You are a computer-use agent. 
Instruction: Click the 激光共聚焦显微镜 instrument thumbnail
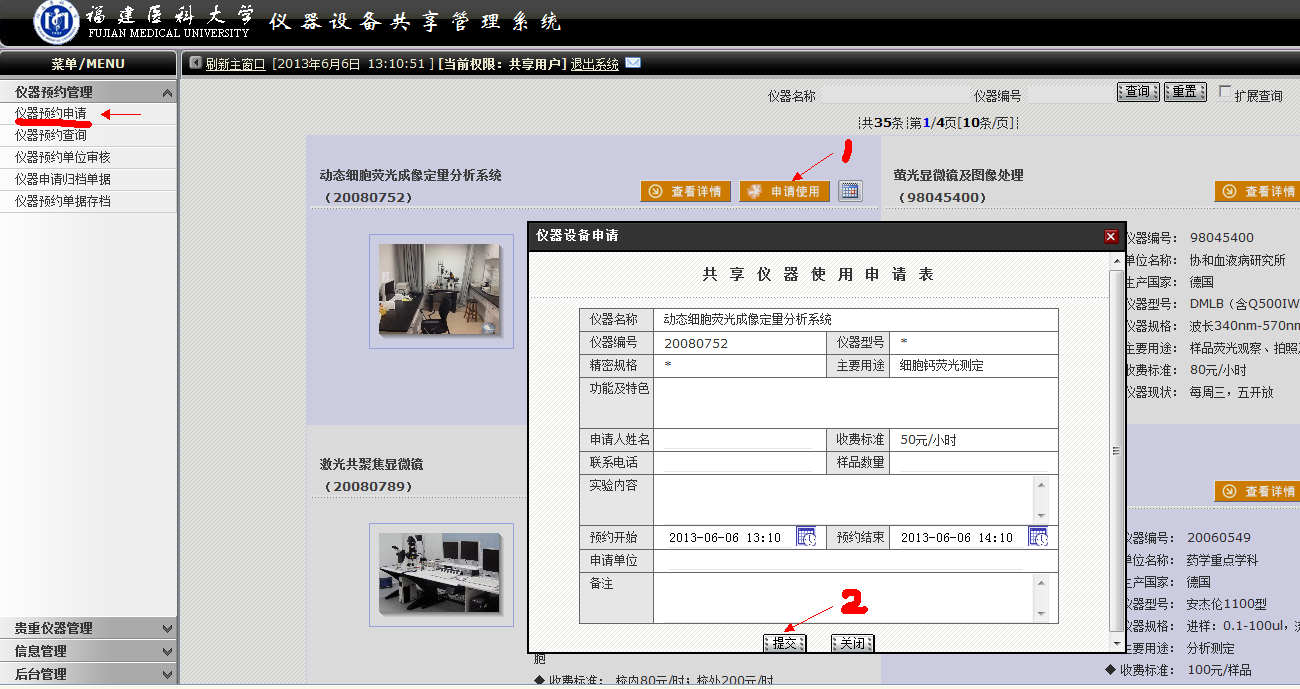439,573
